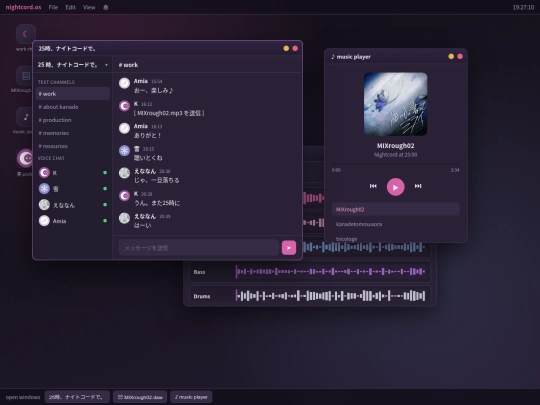Click the music player window title
Screen dimensions: 540x405
pos(351,57)
